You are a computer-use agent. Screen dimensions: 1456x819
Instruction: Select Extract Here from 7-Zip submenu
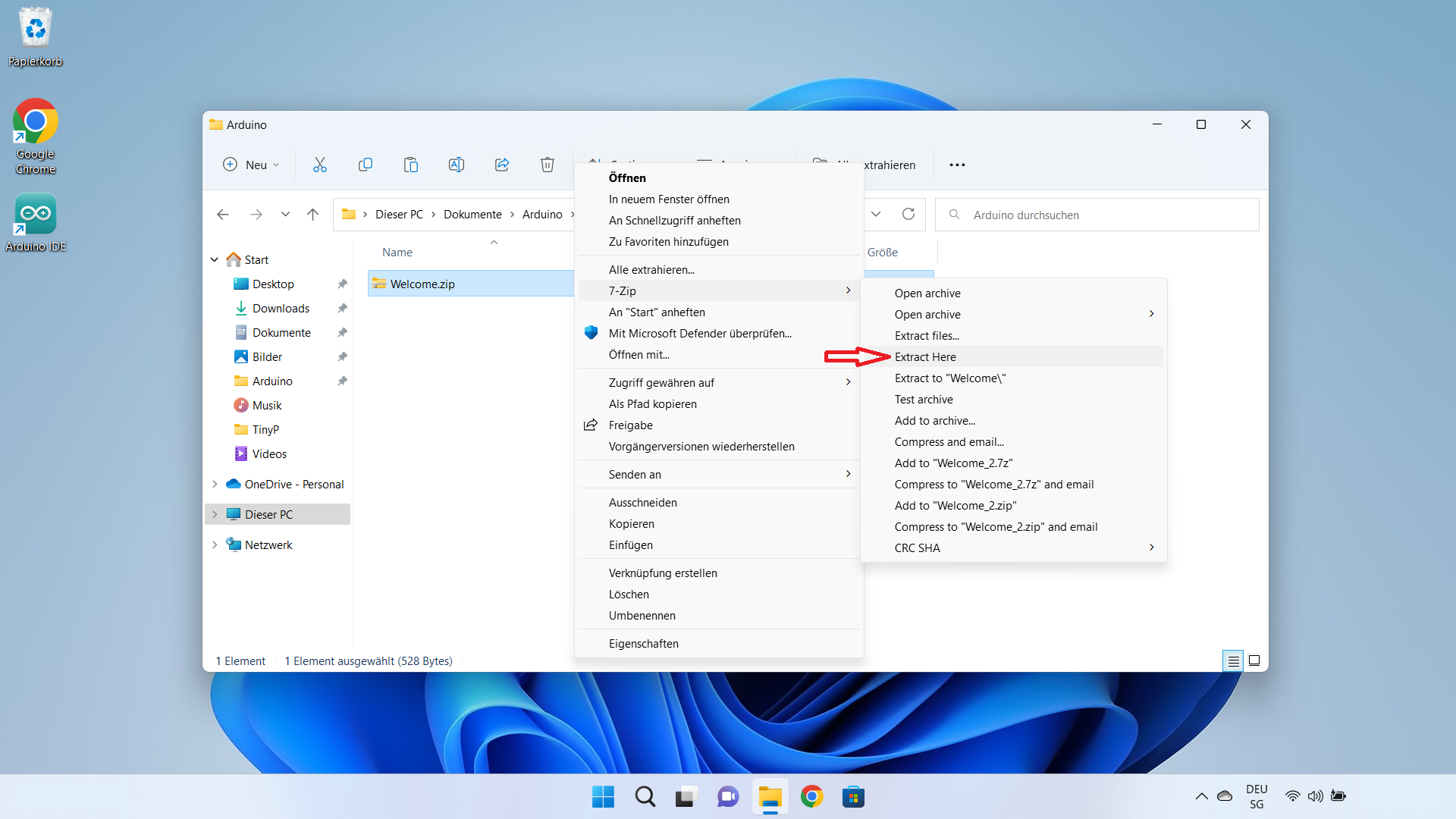tap(924, 356)
